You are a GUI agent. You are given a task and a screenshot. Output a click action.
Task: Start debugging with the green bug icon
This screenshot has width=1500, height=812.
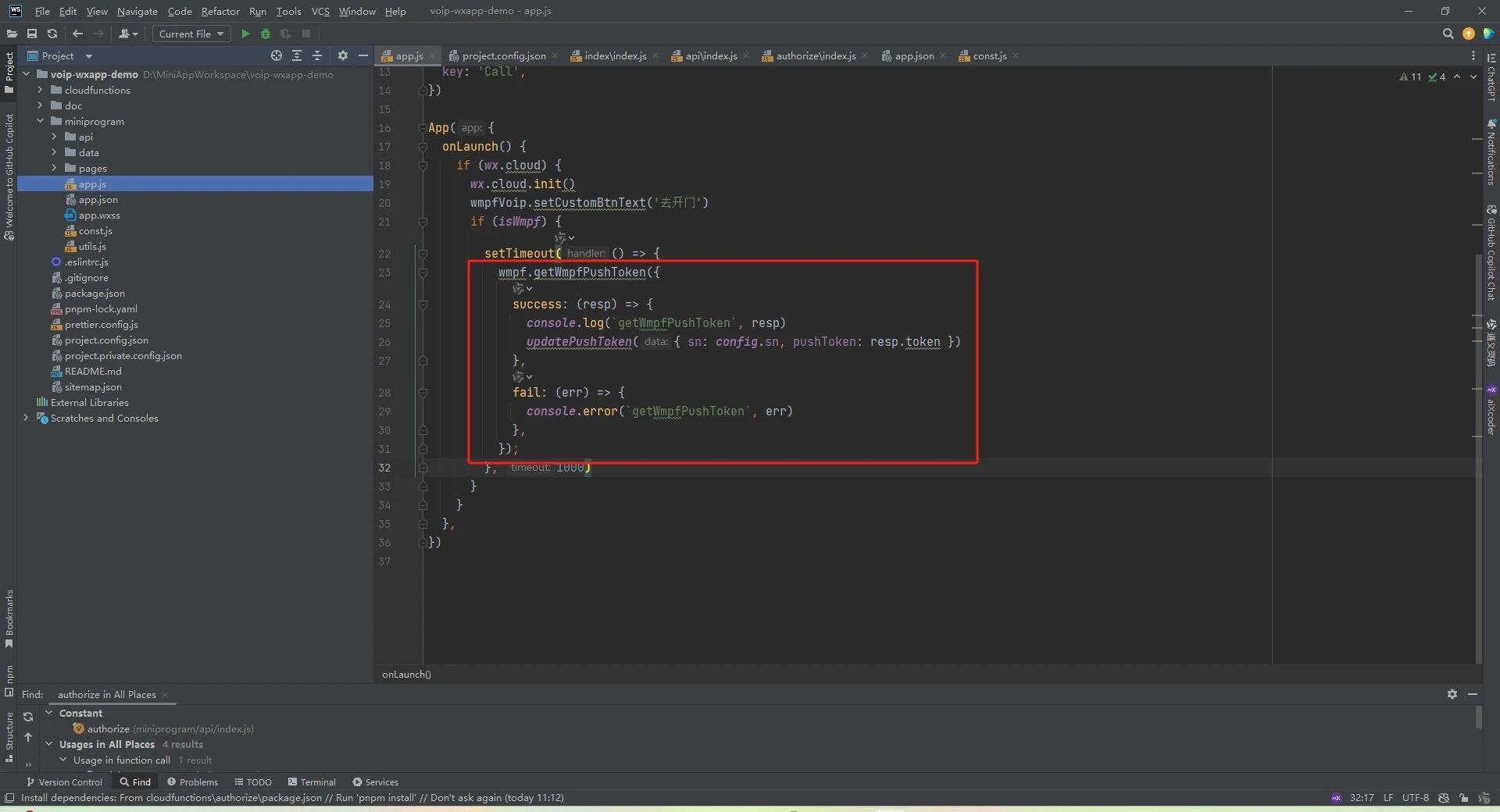[266, 34]
